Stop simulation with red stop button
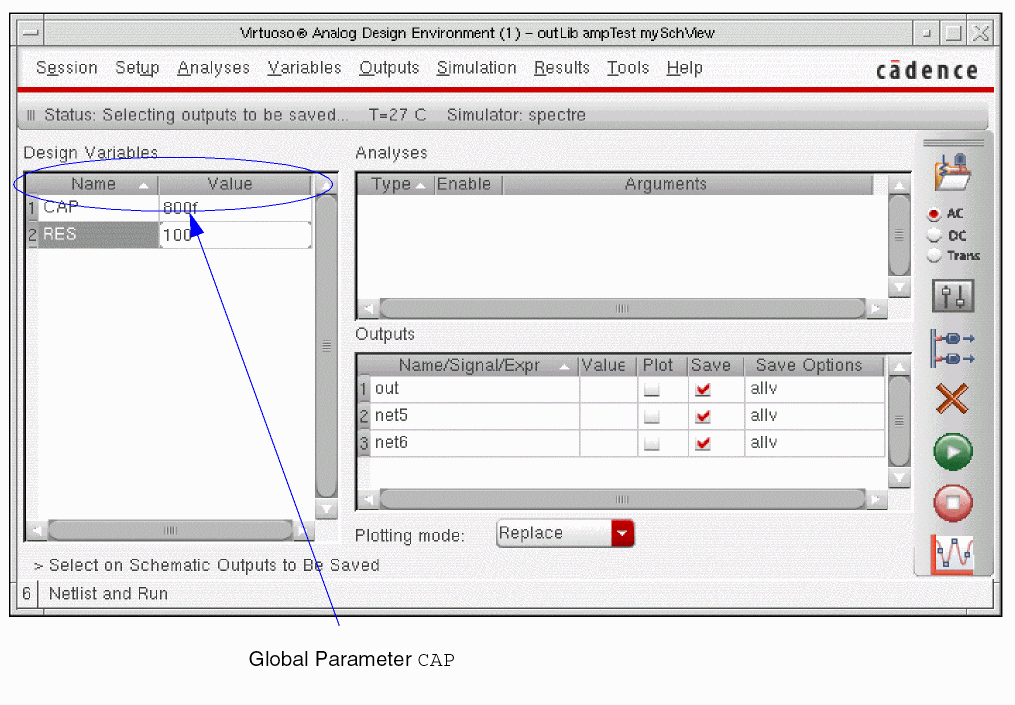Image resolution: width=1015 pixels, height=705 pixels. pos(952,503)
